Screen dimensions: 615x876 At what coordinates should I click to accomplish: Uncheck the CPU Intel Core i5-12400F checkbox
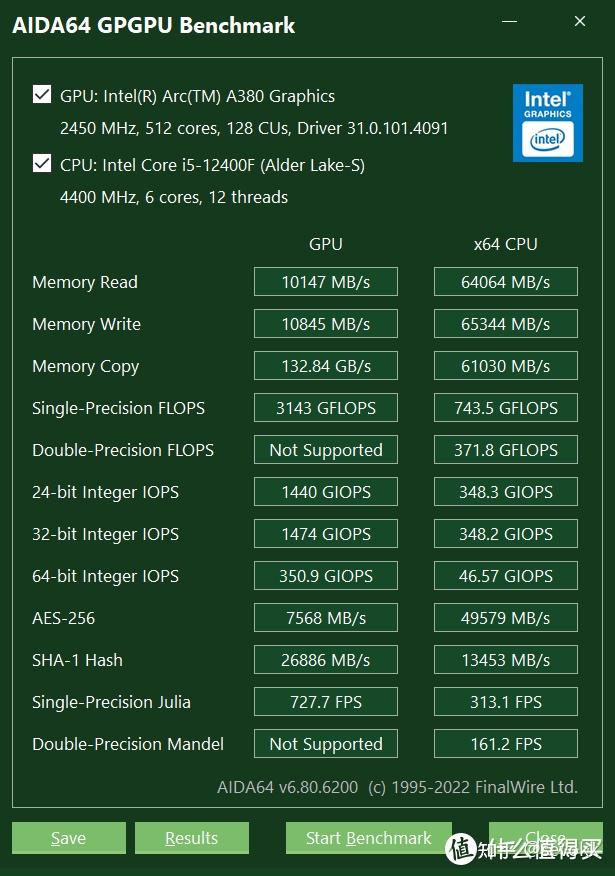[42, 163]
